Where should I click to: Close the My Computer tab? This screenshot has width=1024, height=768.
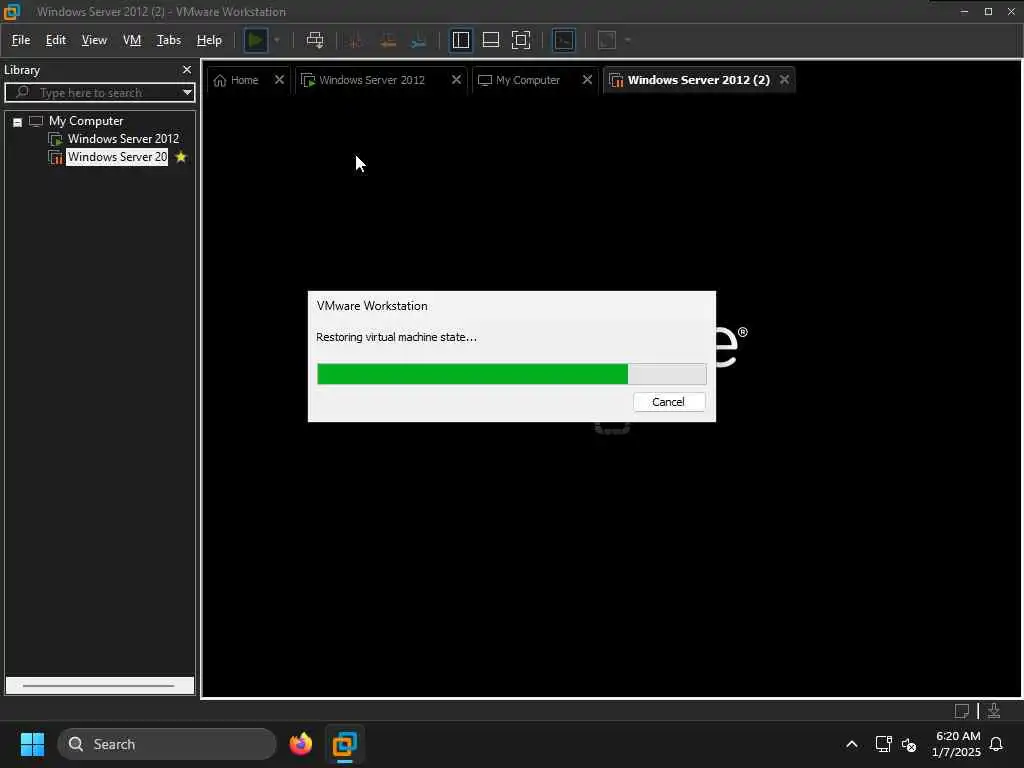pos(587,80)
